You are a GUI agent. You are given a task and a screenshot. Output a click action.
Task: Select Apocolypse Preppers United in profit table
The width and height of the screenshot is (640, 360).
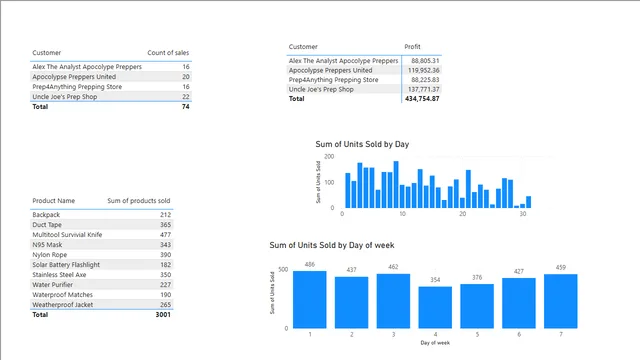pyautogui.click(x=330, y=70)
